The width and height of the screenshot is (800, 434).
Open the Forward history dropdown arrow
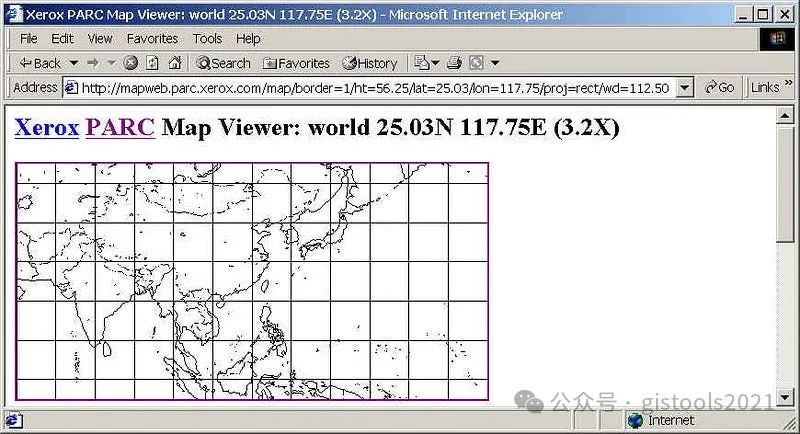(112, 63)
